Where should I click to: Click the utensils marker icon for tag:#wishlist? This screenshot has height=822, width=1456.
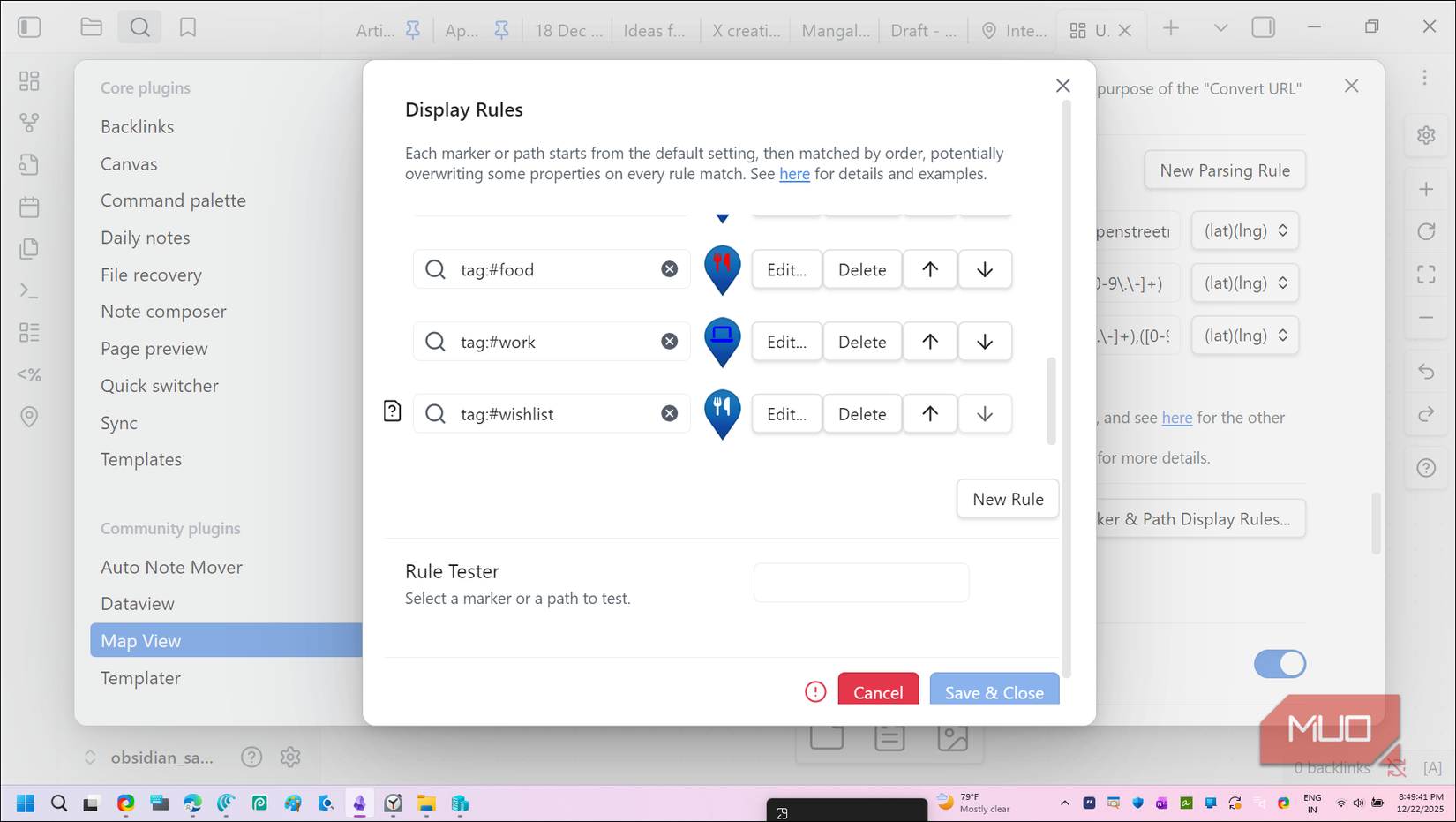(723, 414)
